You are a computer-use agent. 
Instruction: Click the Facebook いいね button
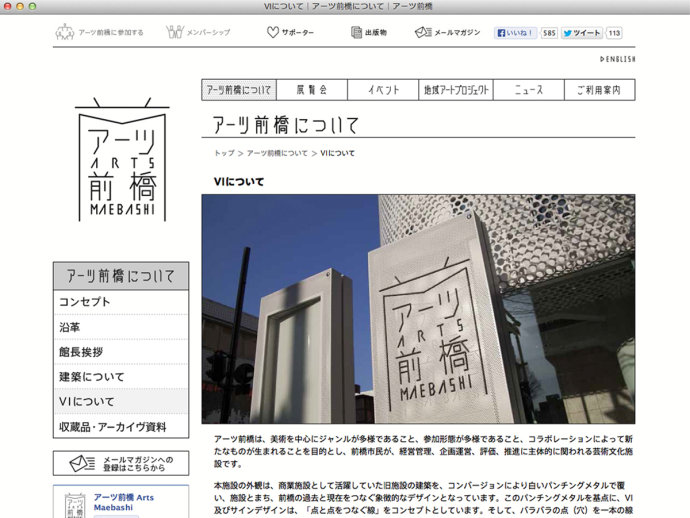click(515, 33)
